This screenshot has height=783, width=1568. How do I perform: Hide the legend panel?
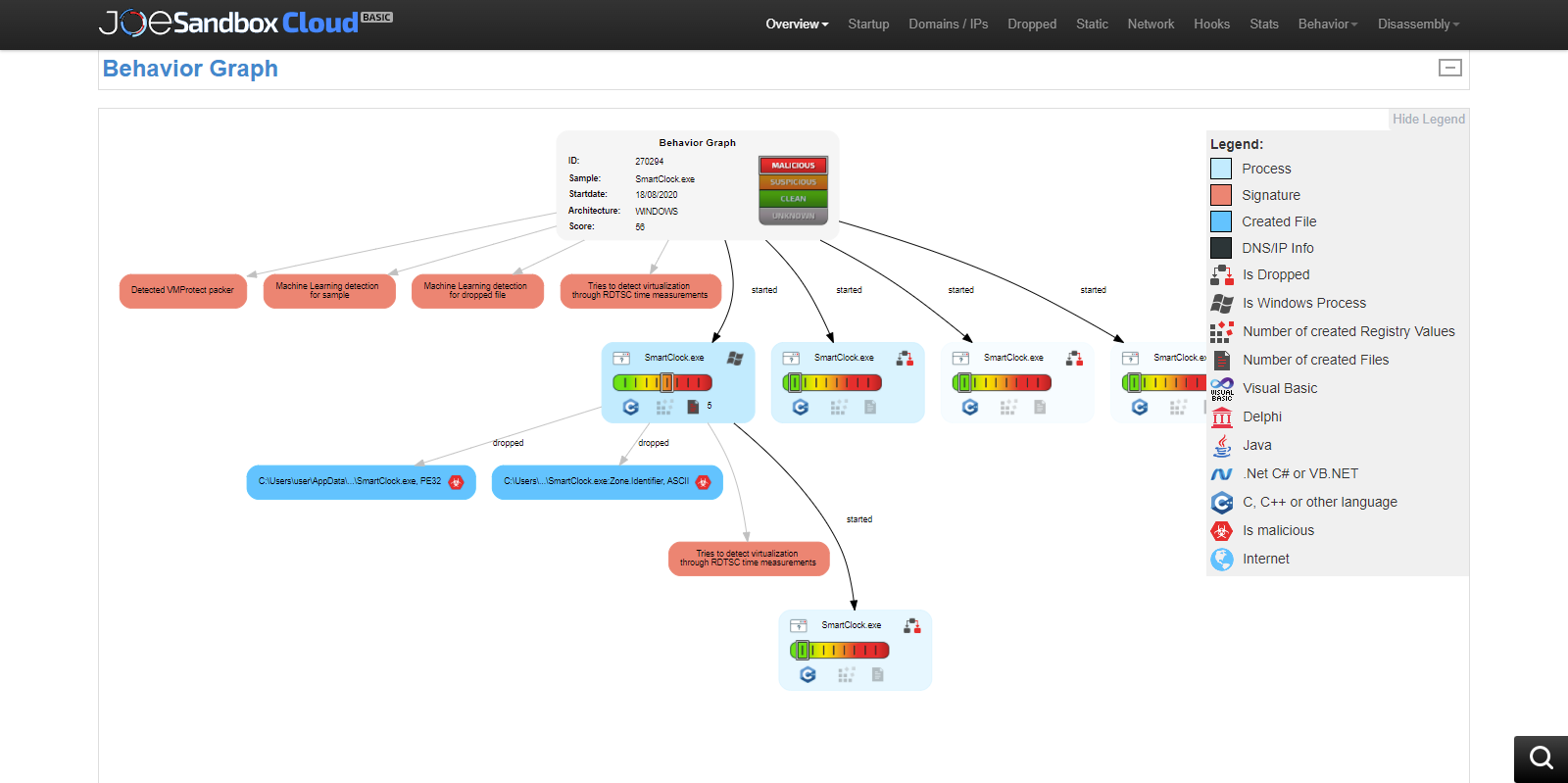point(1428,119)
